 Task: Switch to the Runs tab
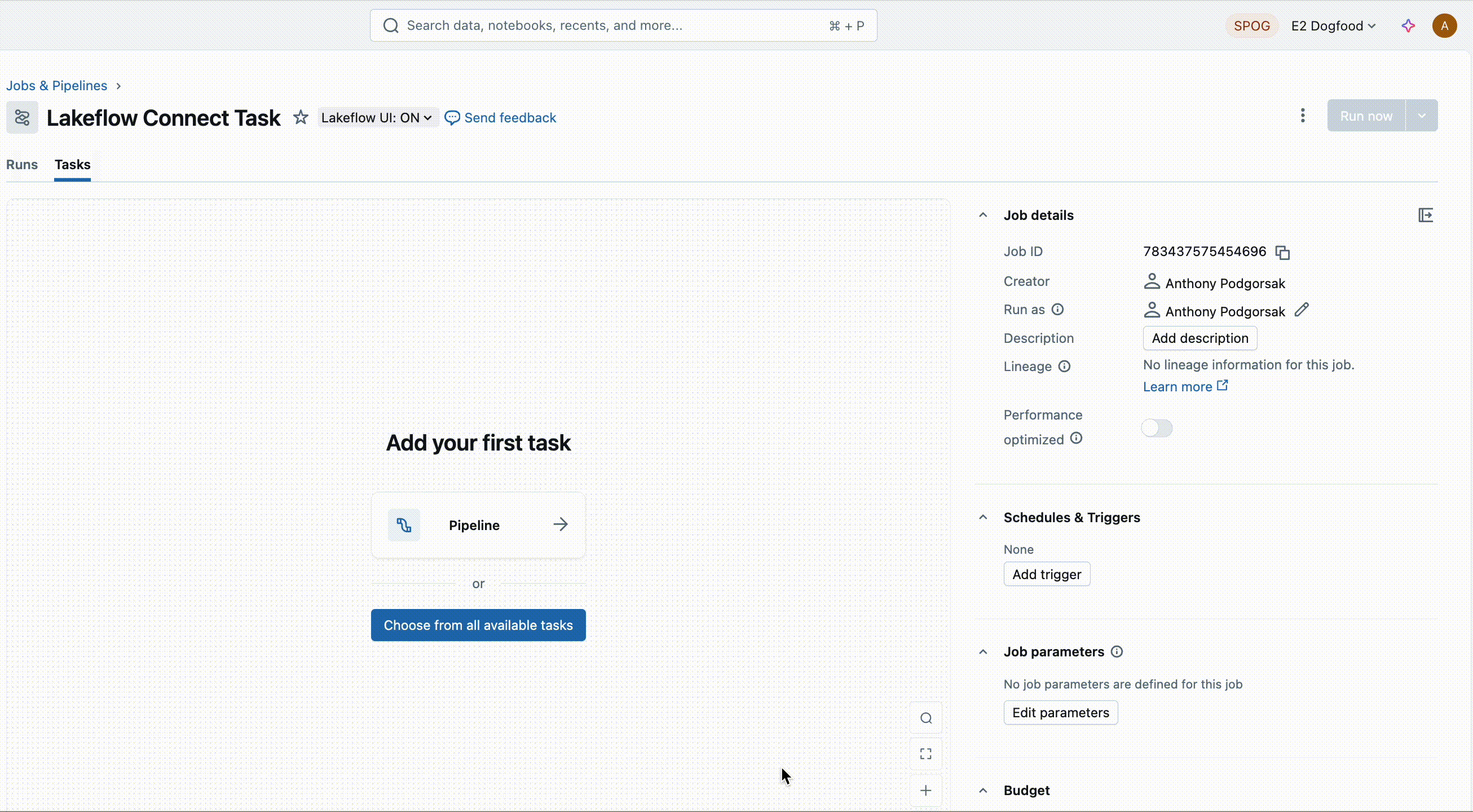[22, 165]
